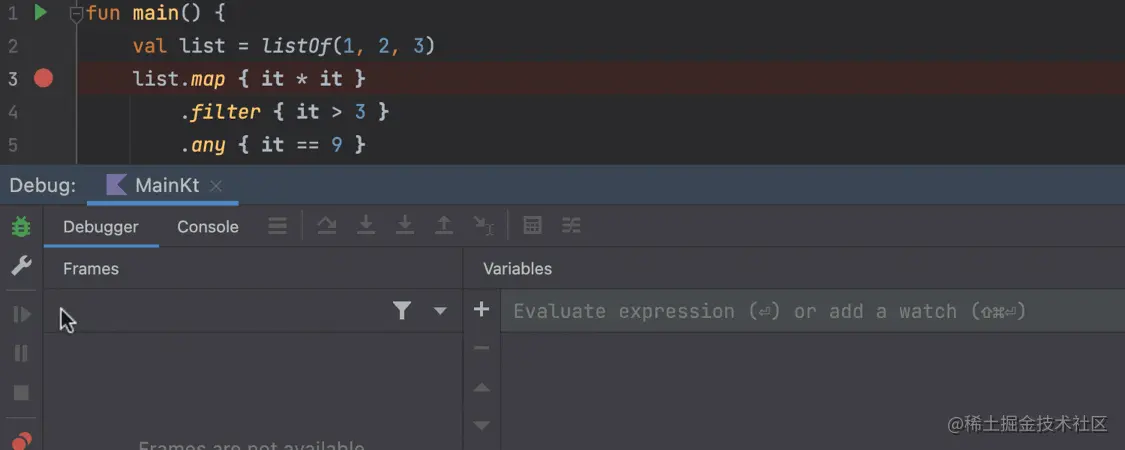Remove the breakpoint on line 3

43,78
